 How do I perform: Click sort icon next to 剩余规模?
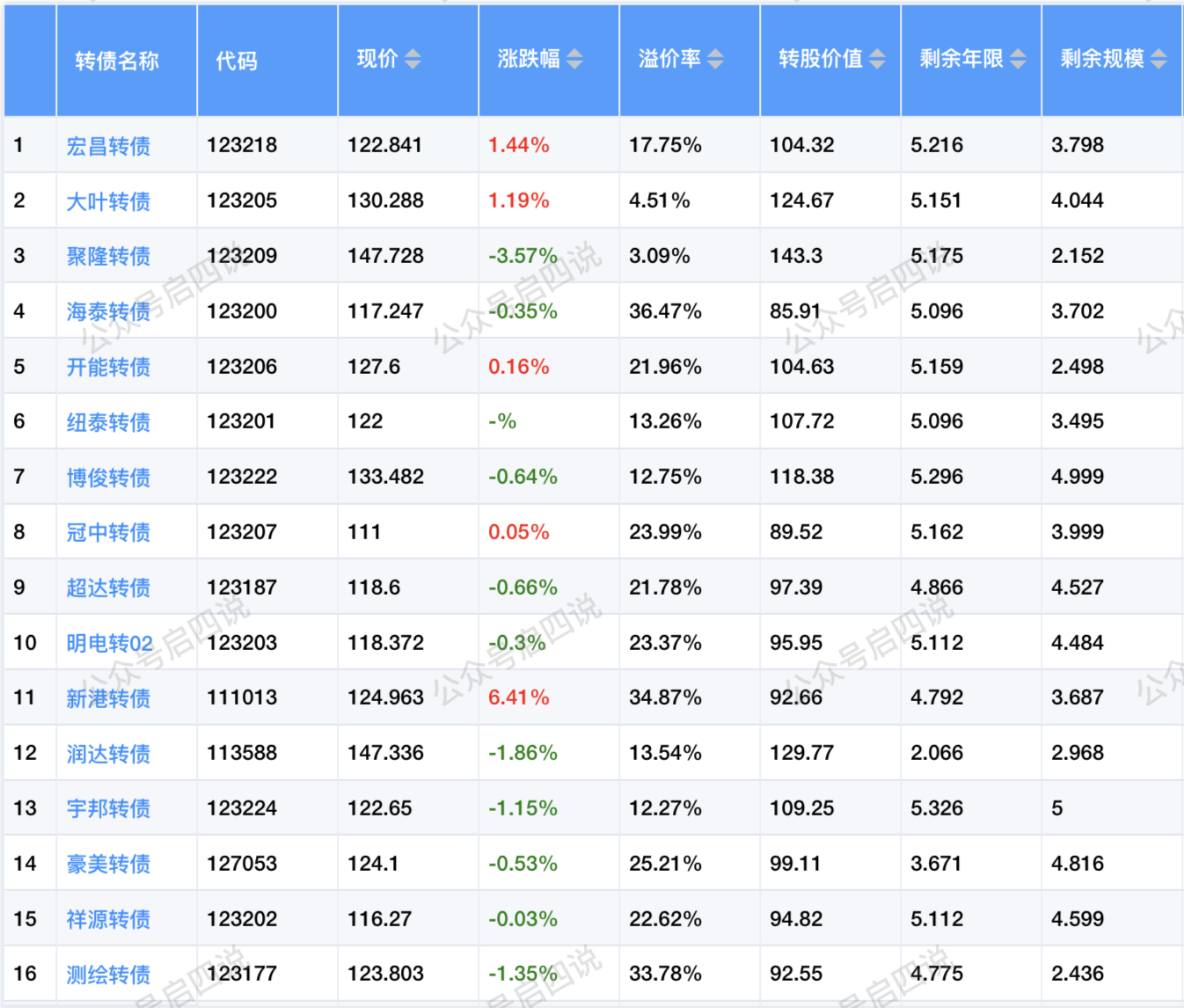point(1158,59)
